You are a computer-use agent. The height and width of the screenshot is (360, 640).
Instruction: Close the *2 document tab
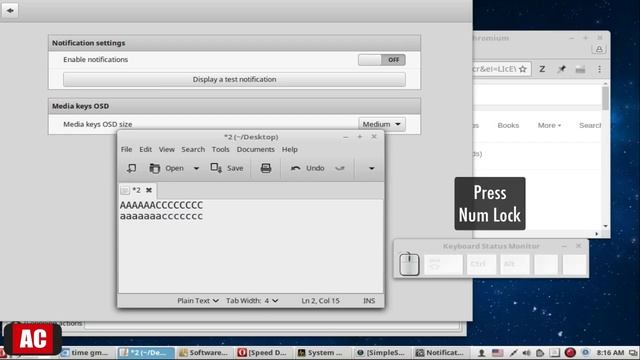(149, 190)
